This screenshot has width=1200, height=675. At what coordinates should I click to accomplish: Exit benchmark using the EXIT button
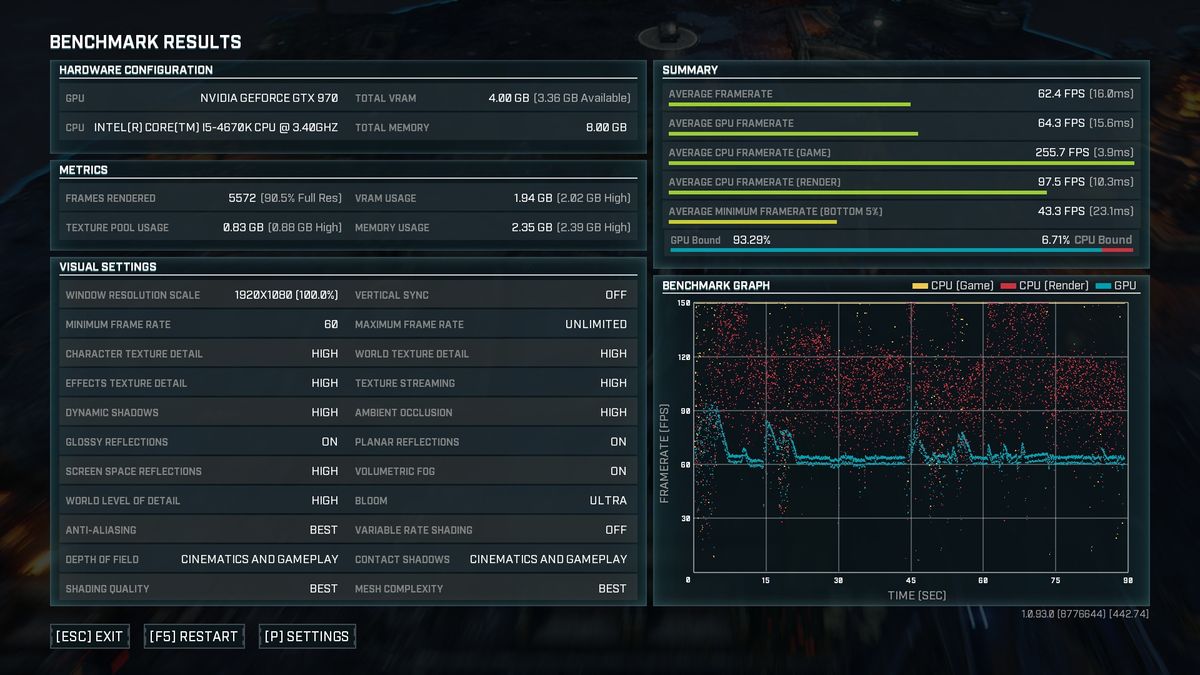tap(89, 635)
